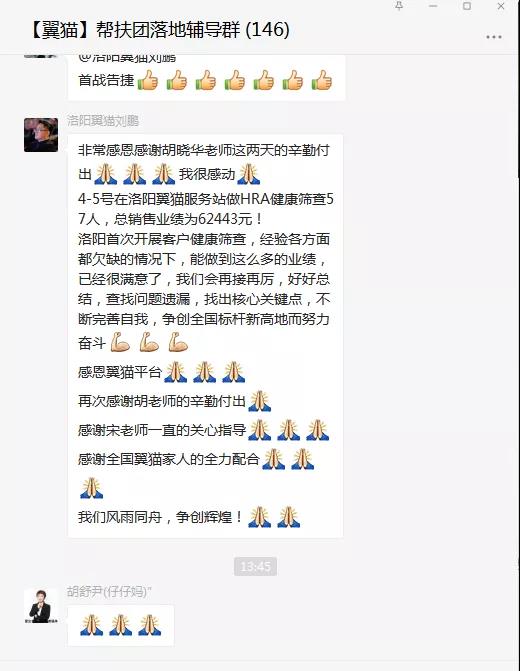The height and width of the screenshot is (671, 520).
Task: Select the long HRA健康筛查 message bubble
Action: (205, 336)
